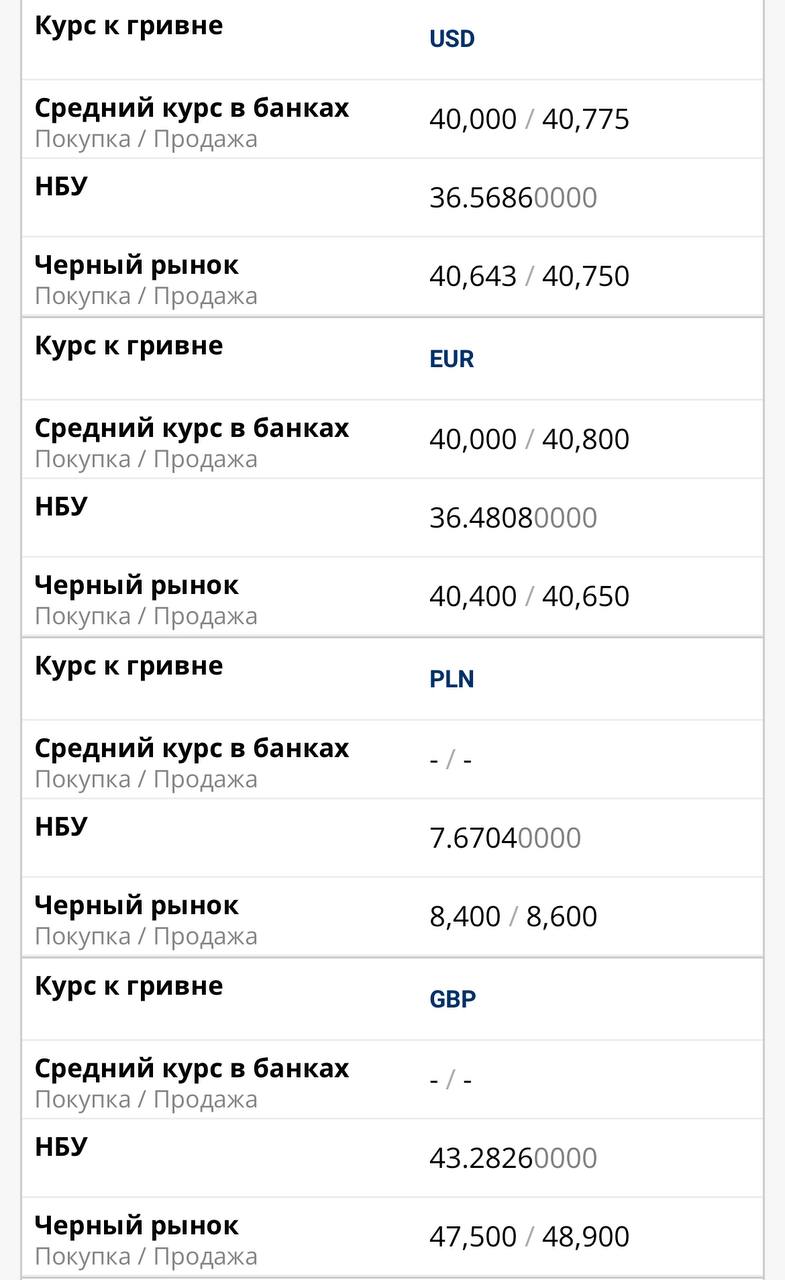Click the empty GBP average bank rate
This screenshot has width=785, height=1280.
[x=450, y=1080]
